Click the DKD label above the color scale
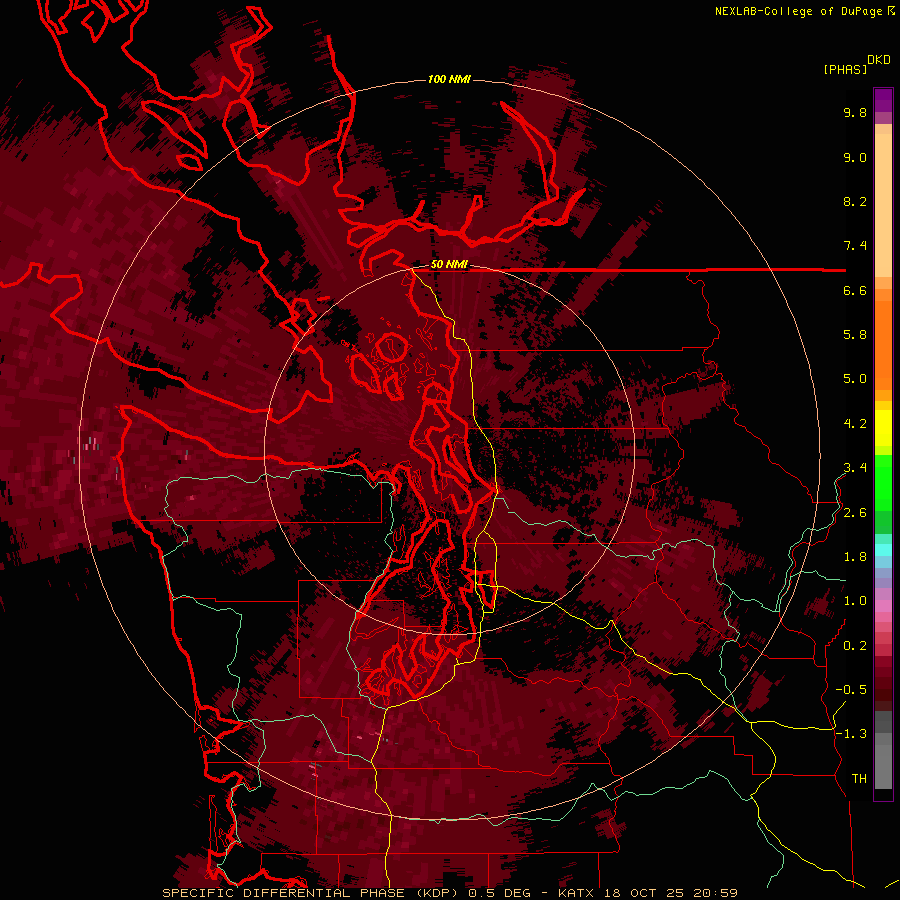The image size is (900, 900). click(x=879, y=60)
